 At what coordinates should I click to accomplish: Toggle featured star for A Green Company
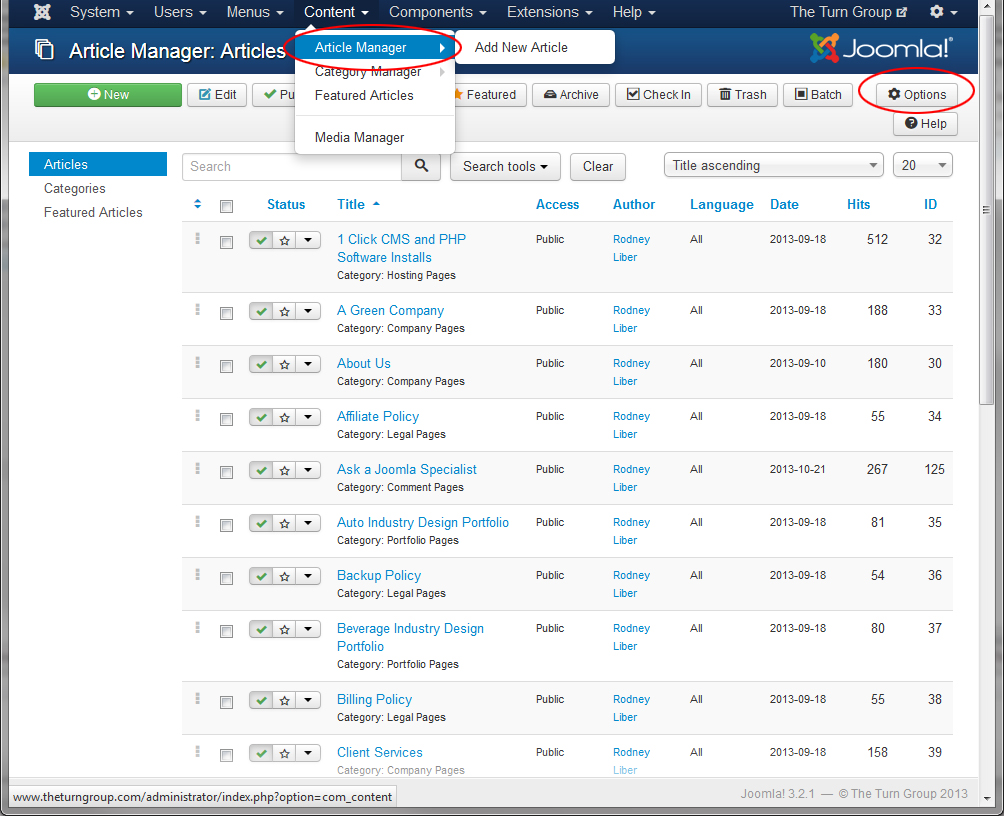coord(284,311)
